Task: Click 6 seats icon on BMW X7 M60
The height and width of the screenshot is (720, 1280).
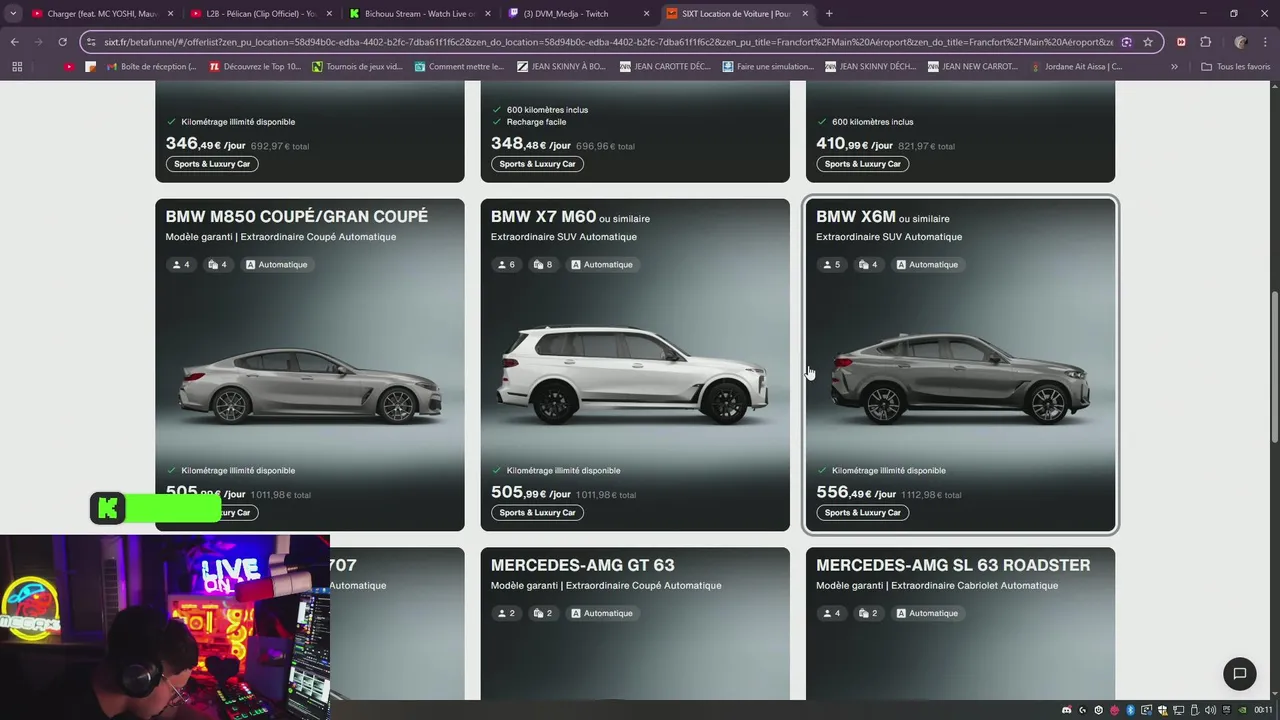Action: coord(506,265)
